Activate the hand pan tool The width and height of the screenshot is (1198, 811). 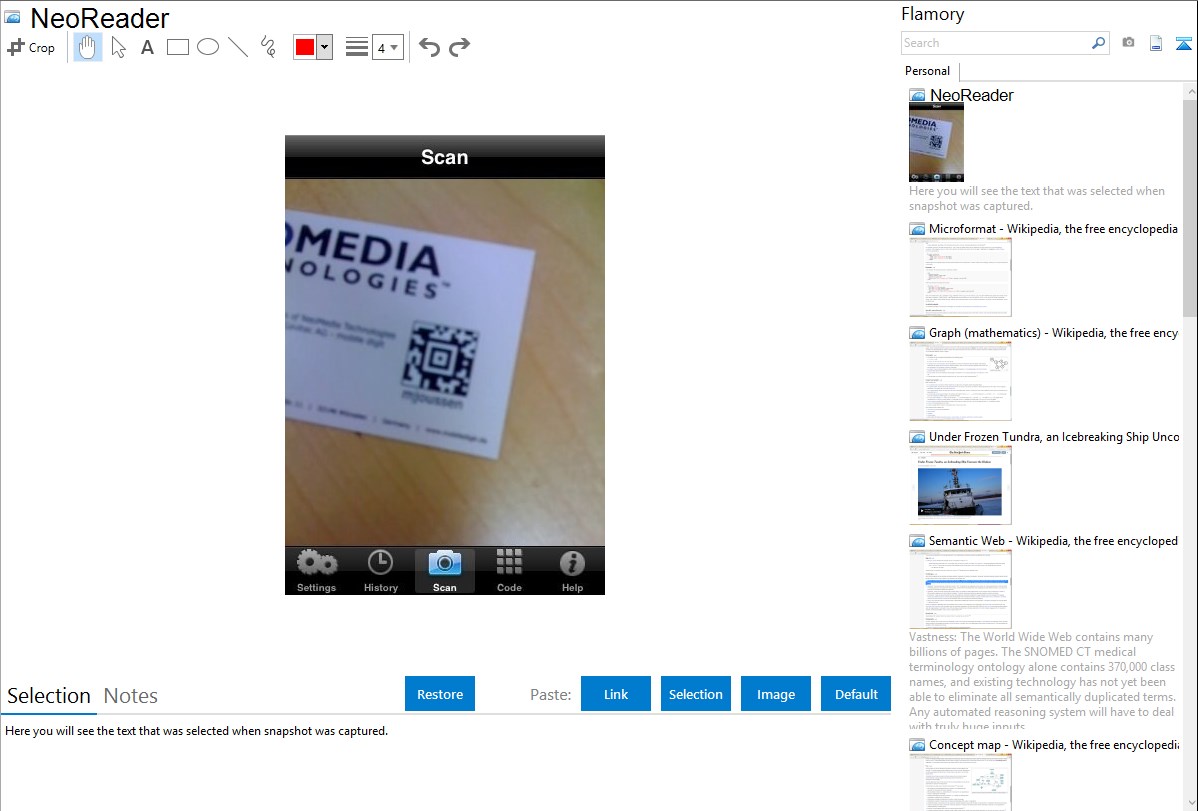88,47
